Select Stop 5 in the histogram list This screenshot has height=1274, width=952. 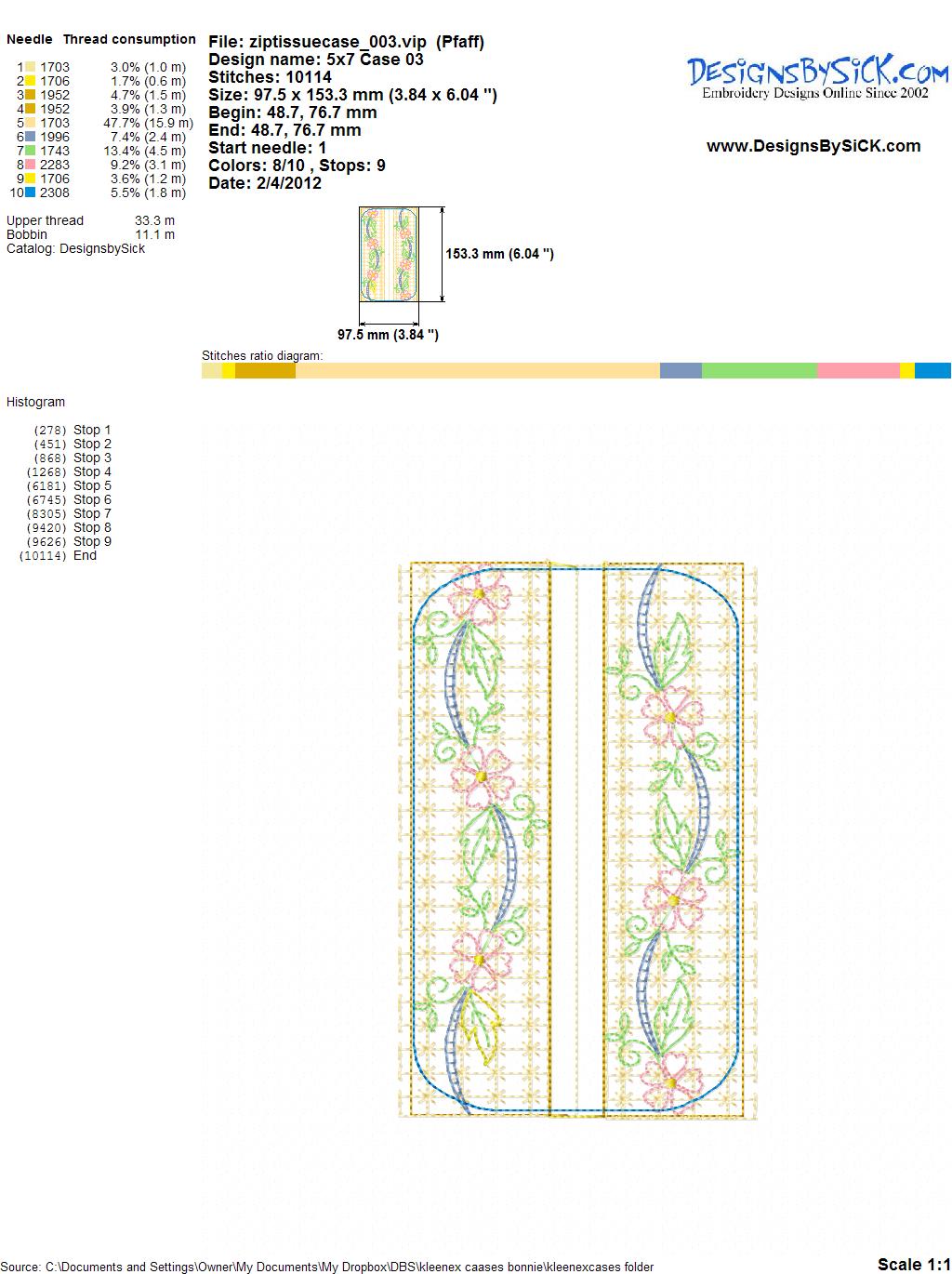(x=91, y=485)
